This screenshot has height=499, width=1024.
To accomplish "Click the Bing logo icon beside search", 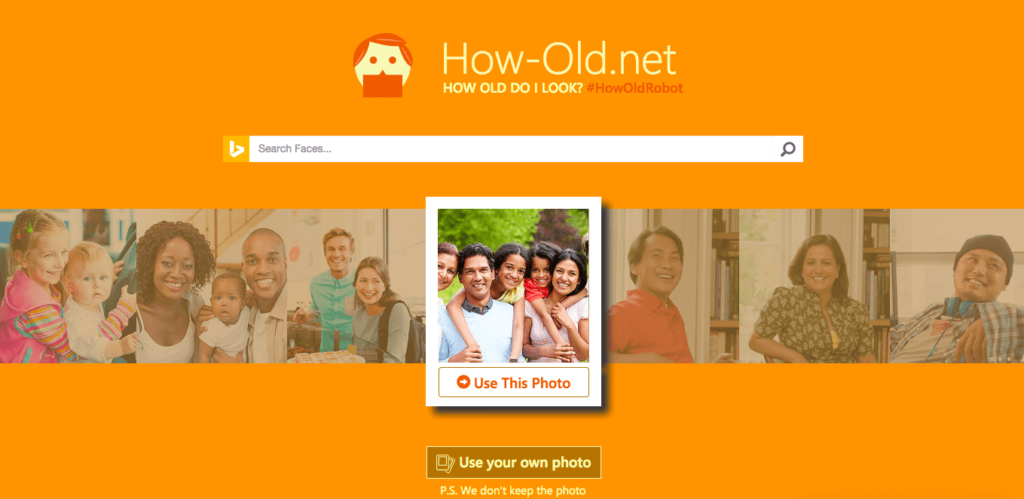I will pyautogui.click(x=236, y=149).
